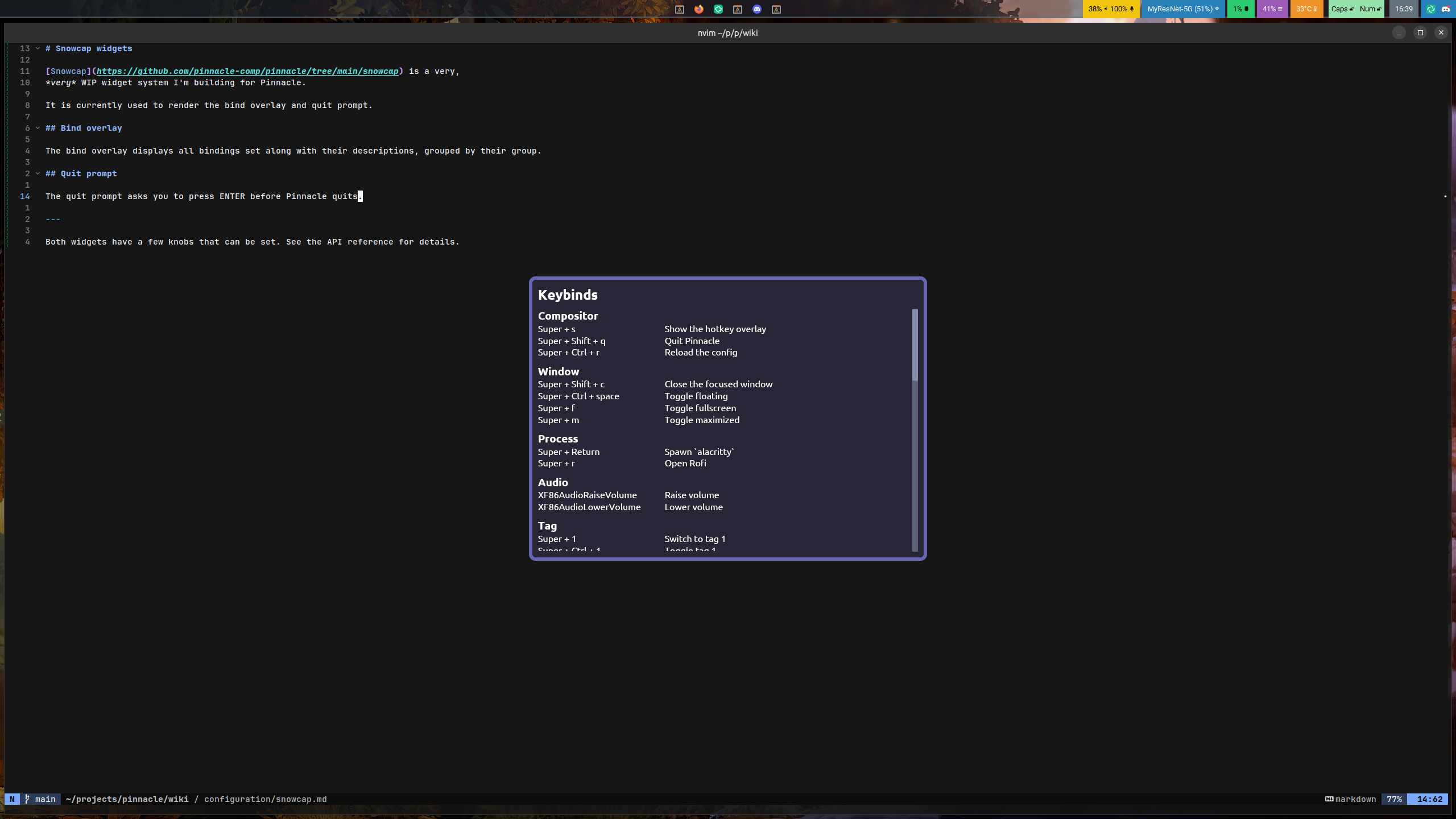
Task: Place cursor on 'It is currently used' line
Action: tap(209, 105)
